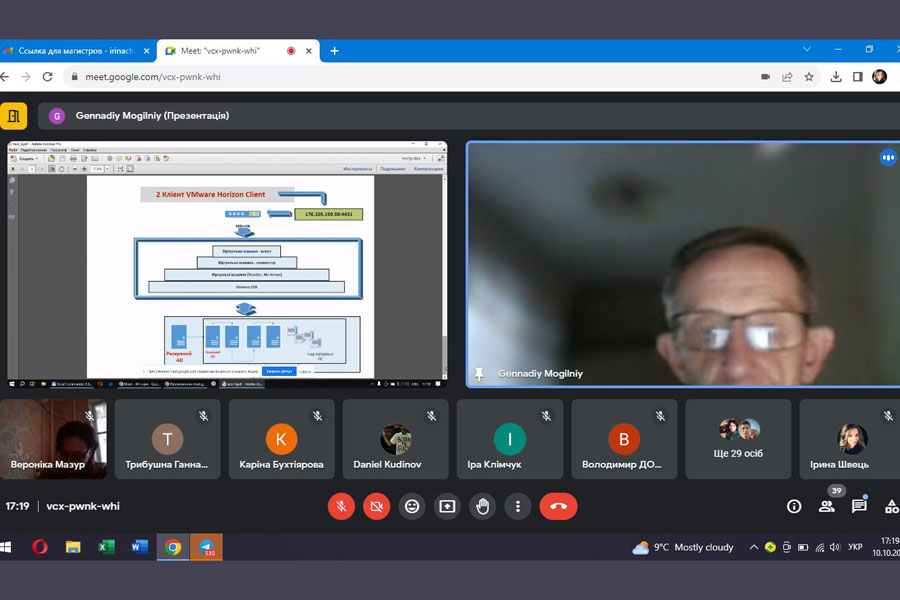Open the 'Ще 29 осіб' more participants tile
This screenshot has width=900, height=600.
click(x=738, y=439)
